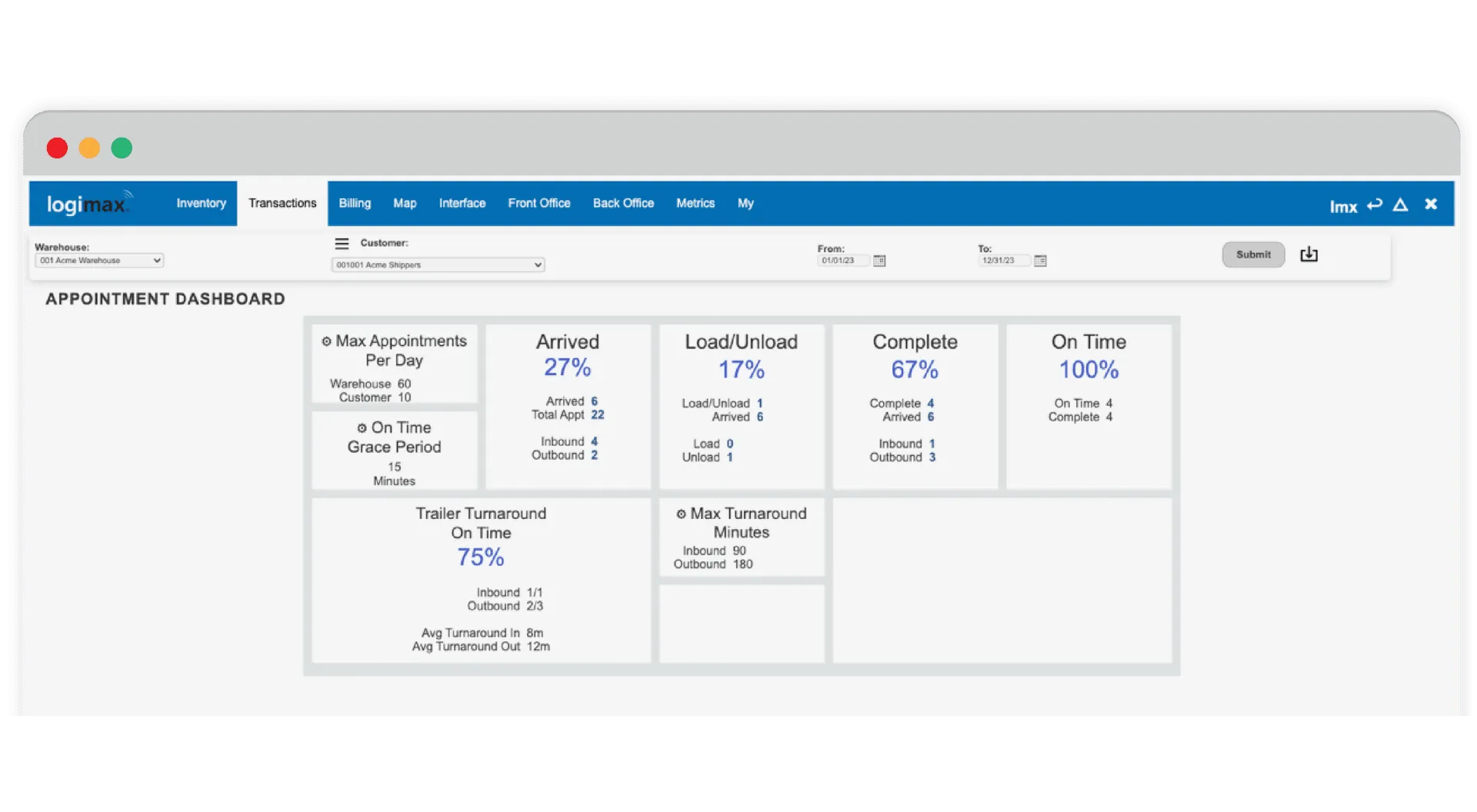Open On Time Grace Period settings gear
Viewport: 1477px width, 812px height.
[x=362, y=428]
